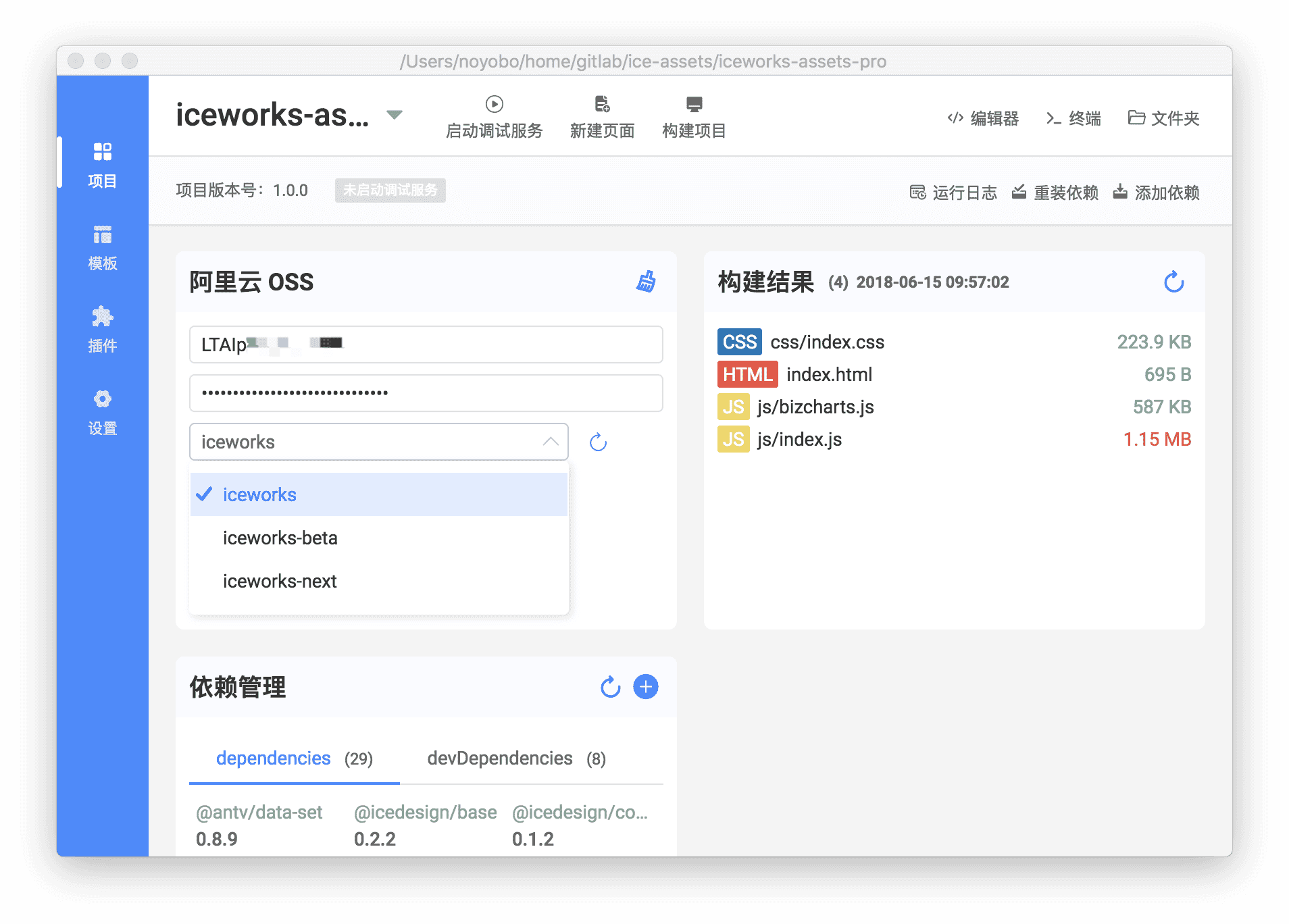
Task: Create a page via 新建页面
Action: [603, 116]
